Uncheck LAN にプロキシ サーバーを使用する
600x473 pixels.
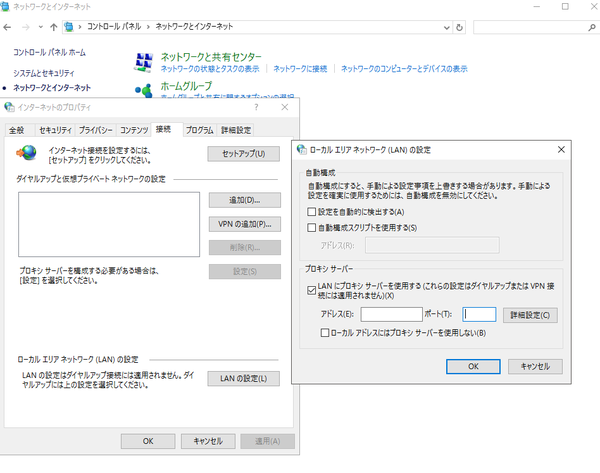311,290
